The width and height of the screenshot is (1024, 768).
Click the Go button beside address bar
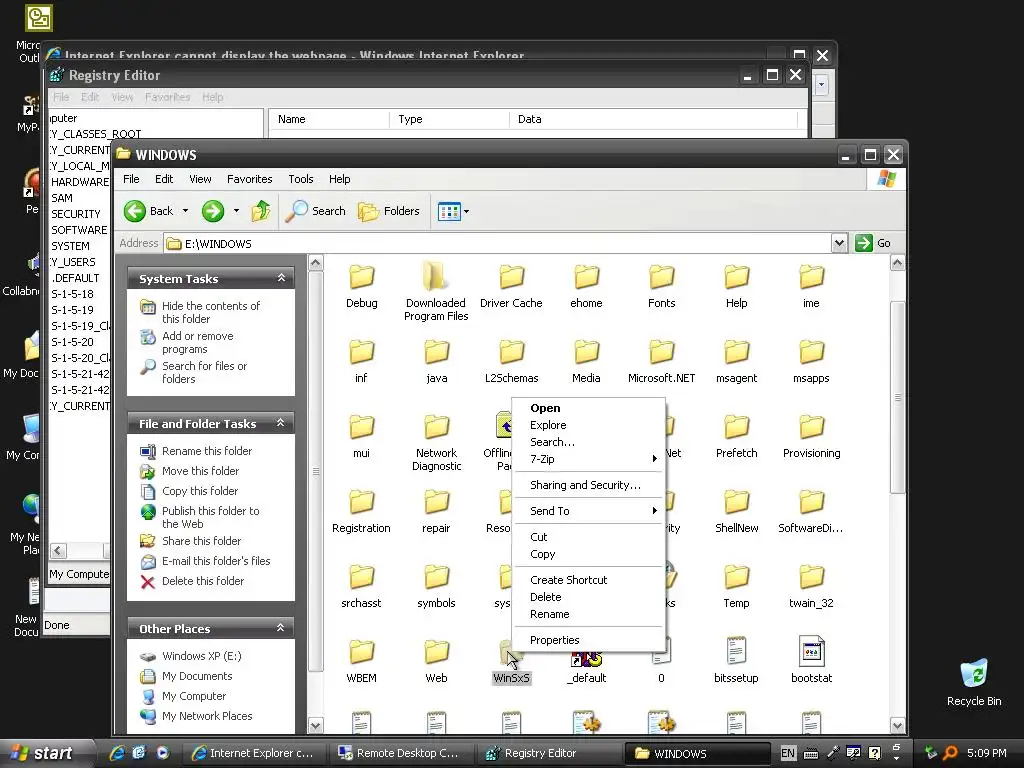873,243
